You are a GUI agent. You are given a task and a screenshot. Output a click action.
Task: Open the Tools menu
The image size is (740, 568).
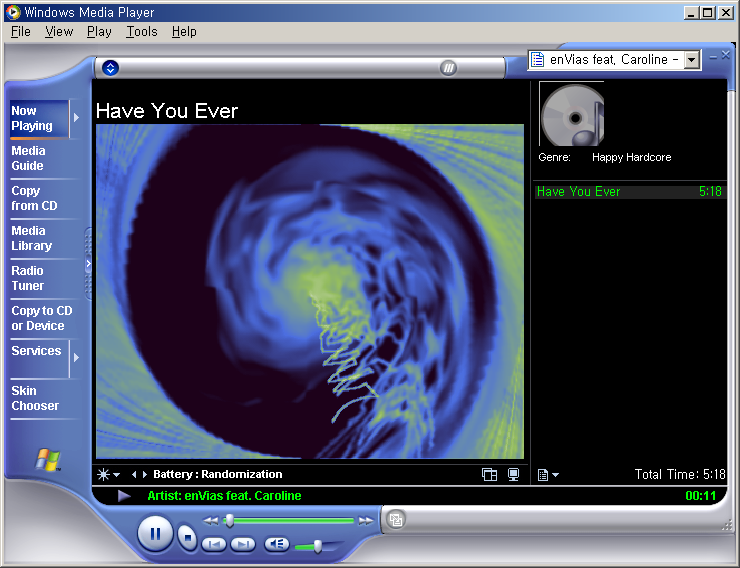tap(142, 32)
